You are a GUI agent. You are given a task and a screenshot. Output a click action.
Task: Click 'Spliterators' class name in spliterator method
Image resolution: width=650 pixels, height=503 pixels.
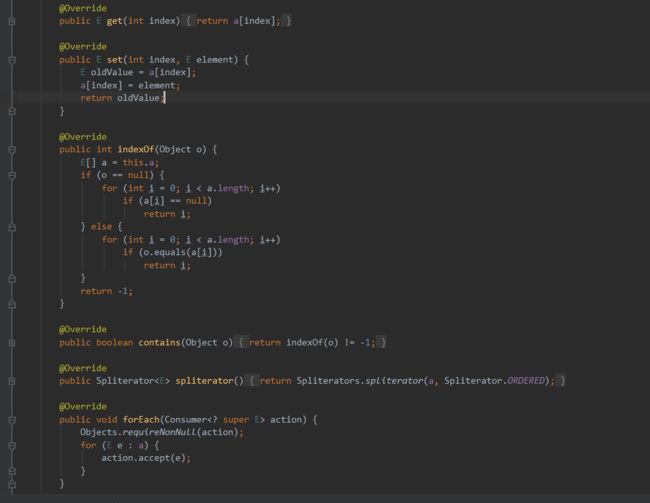(x=328, y=381)
